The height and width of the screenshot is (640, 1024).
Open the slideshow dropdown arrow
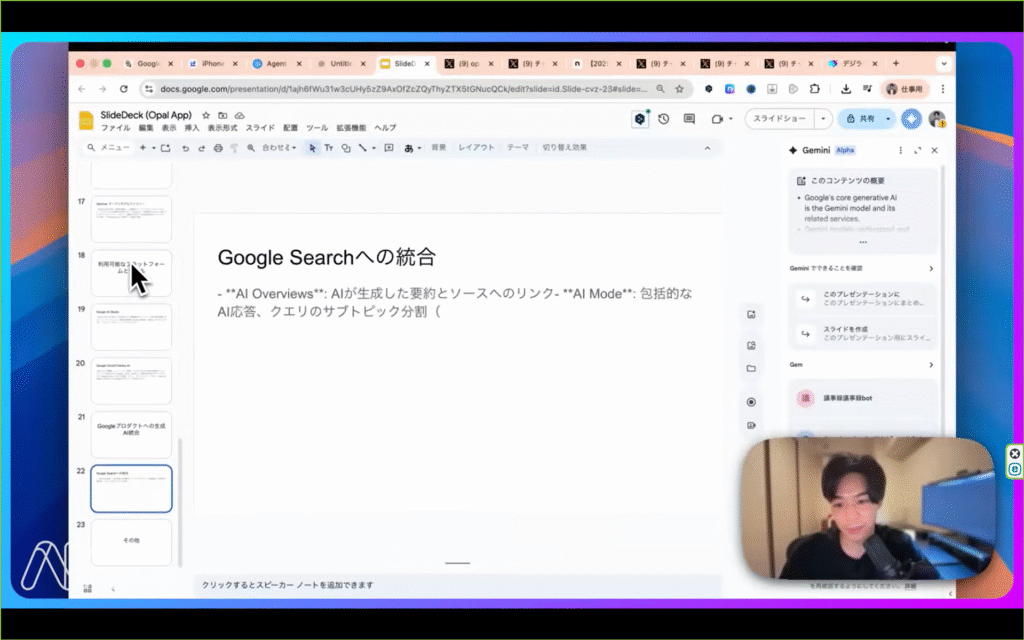click(x=823, y=119)
